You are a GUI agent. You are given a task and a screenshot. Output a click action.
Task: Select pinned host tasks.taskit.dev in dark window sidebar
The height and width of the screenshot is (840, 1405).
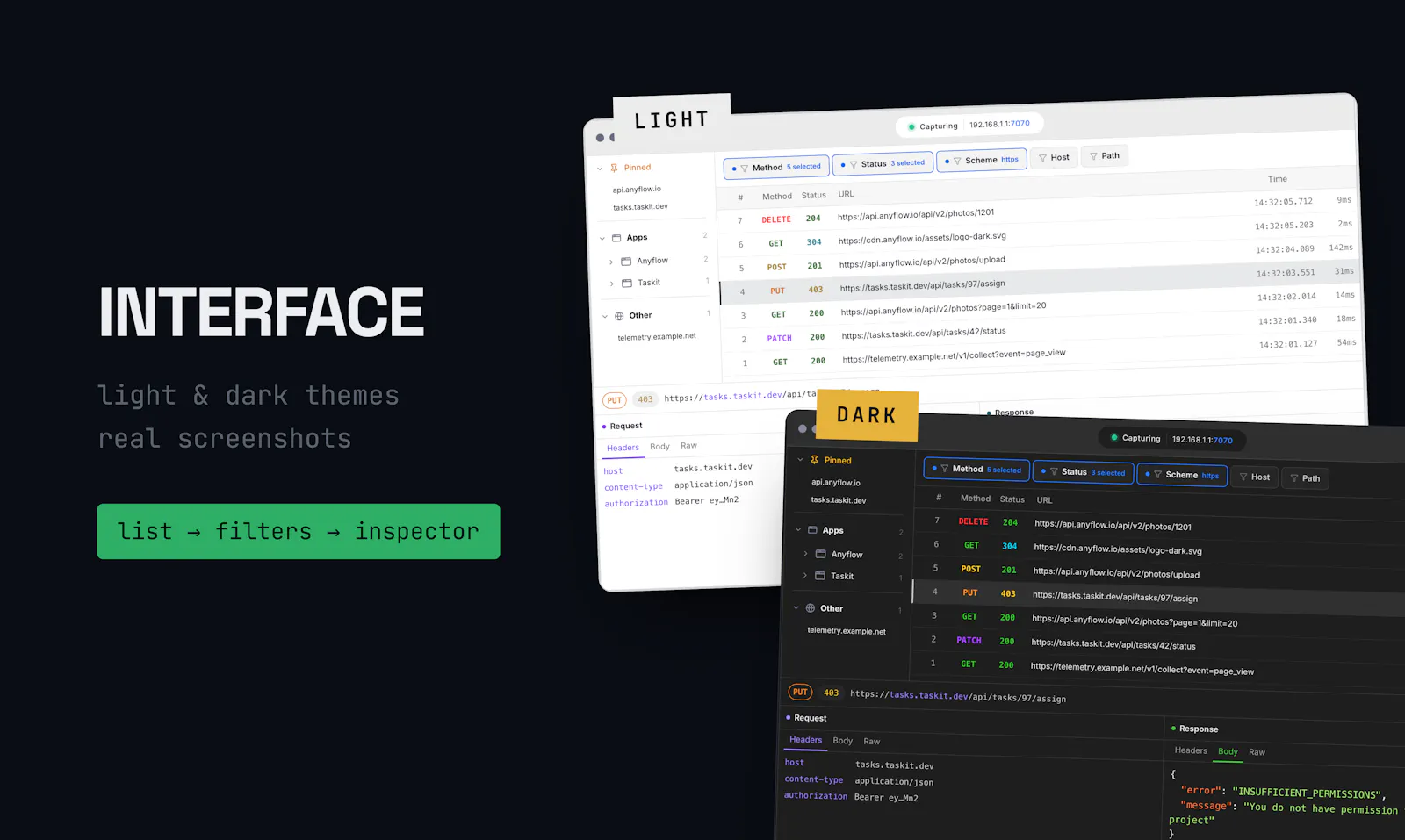pos(839,500)
